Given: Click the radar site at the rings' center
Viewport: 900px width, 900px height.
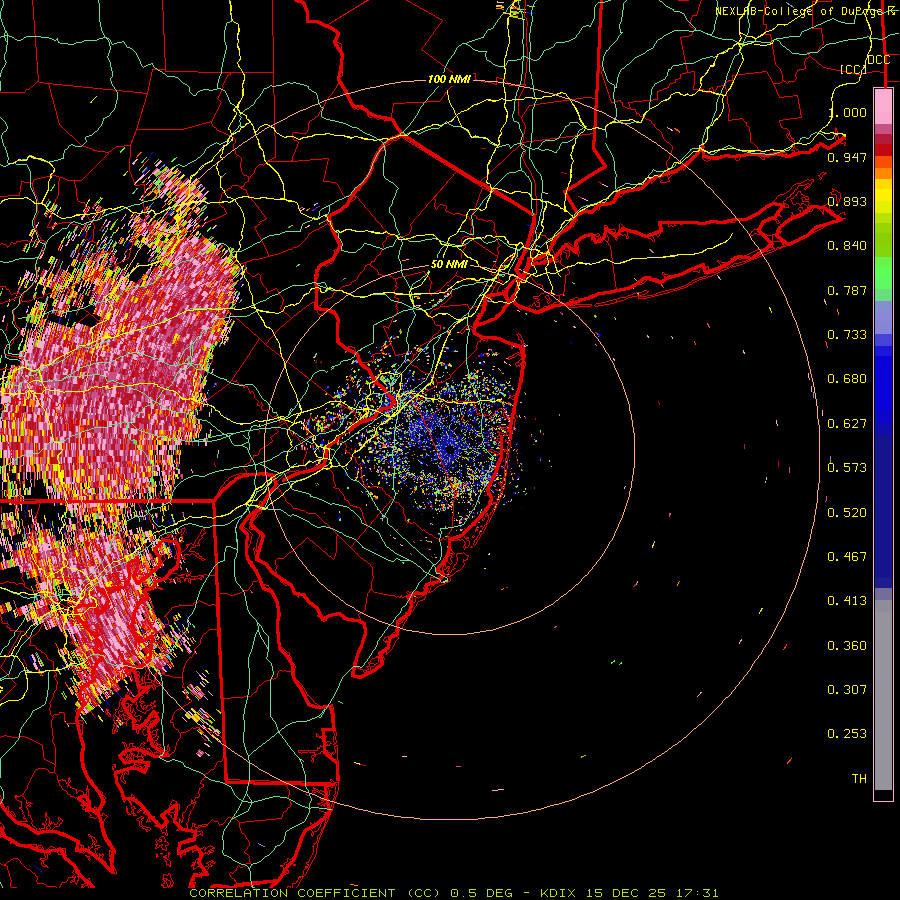Looking at the screenshot, I should click(449, 450).
